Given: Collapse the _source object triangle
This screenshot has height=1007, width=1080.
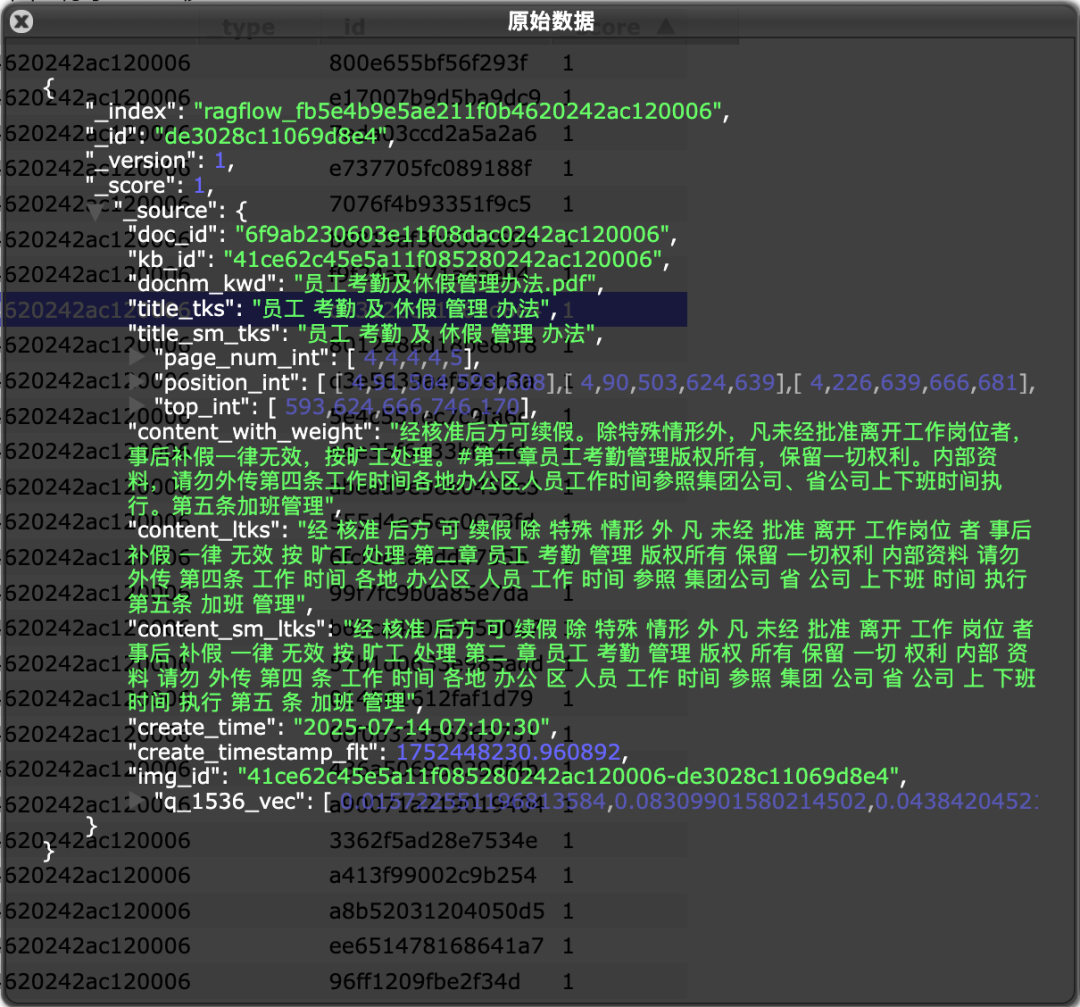Looking at the screenshot, I should 95,211.
